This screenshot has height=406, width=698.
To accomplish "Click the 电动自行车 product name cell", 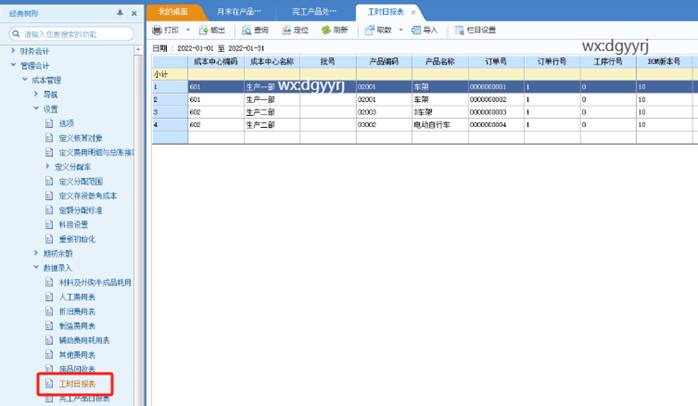I will point(440,125).
